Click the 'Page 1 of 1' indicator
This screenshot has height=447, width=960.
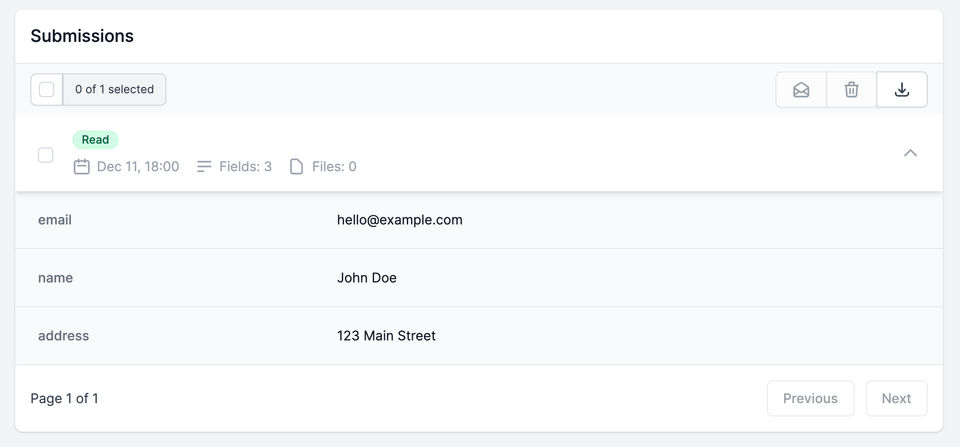pyautogui.click(x=64, y=398)
